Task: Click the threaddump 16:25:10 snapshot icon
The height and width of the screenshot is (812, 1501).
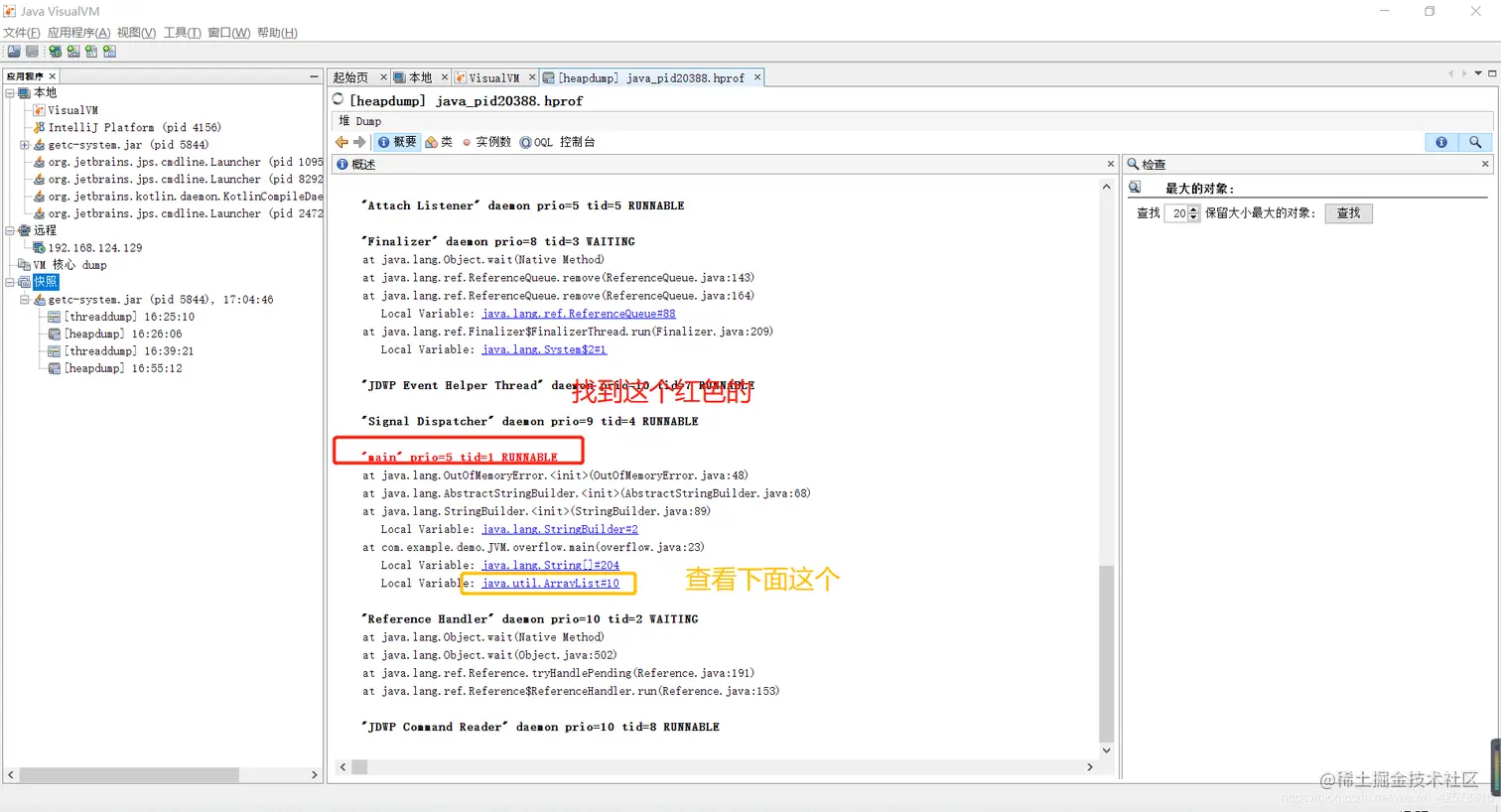Action: (x=56, y=317)
